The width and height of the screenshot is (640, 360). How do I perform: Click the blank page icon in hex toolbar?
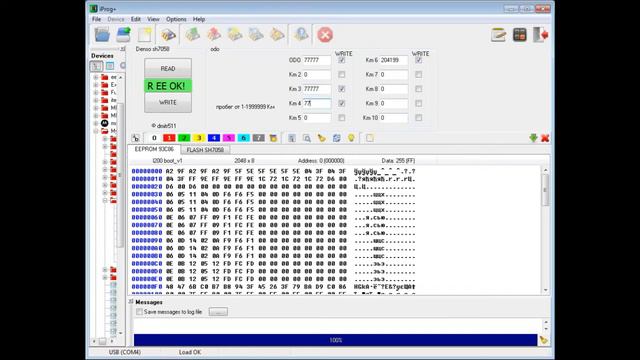click(x=369, y=138)
